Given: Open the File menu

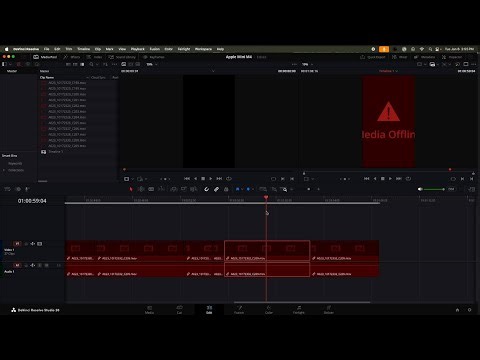Looking at the screenshot, I should tap(47, 49).
